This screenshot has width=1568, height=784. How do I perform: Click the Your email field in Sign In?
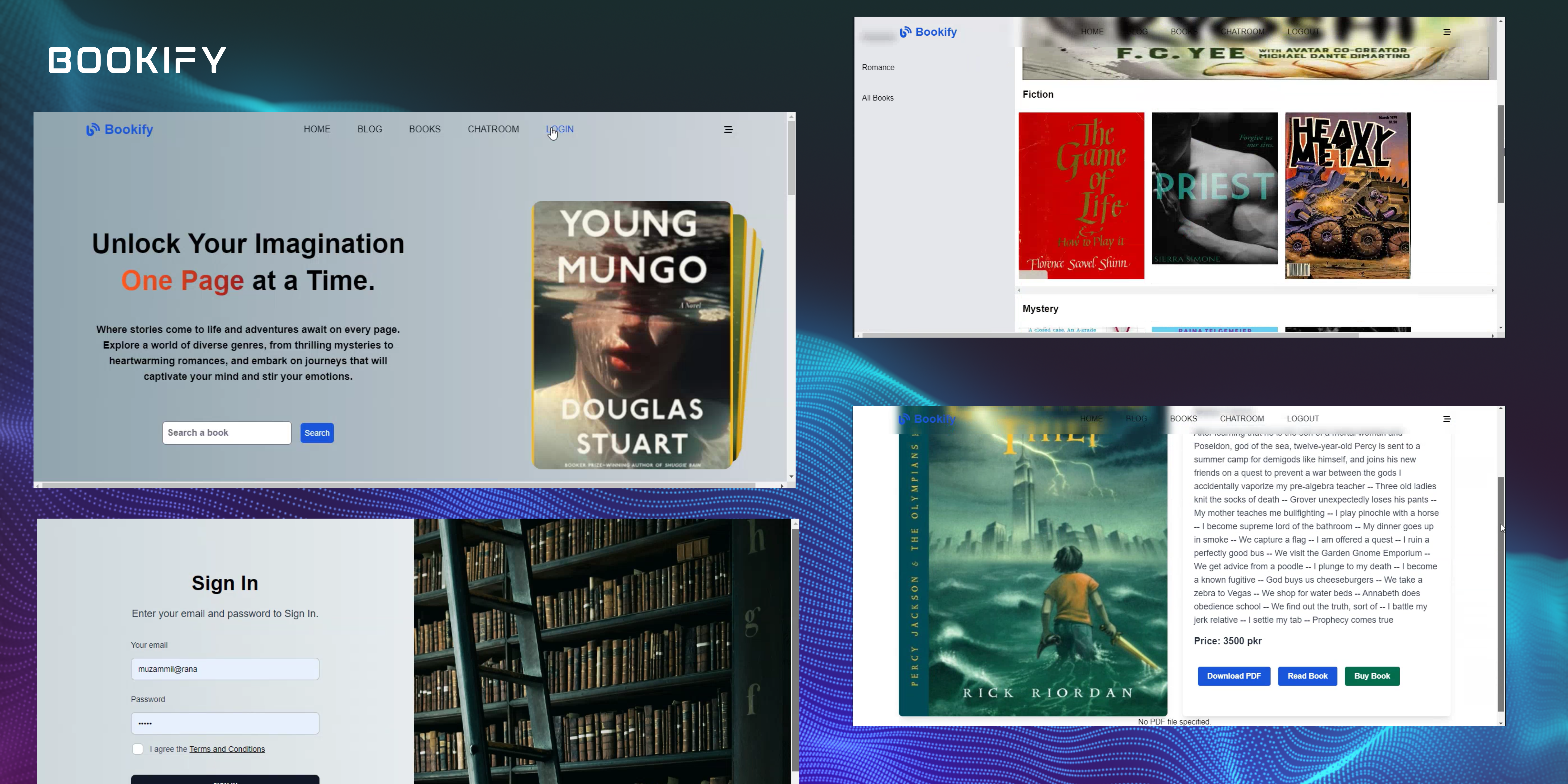click(225, 669)
